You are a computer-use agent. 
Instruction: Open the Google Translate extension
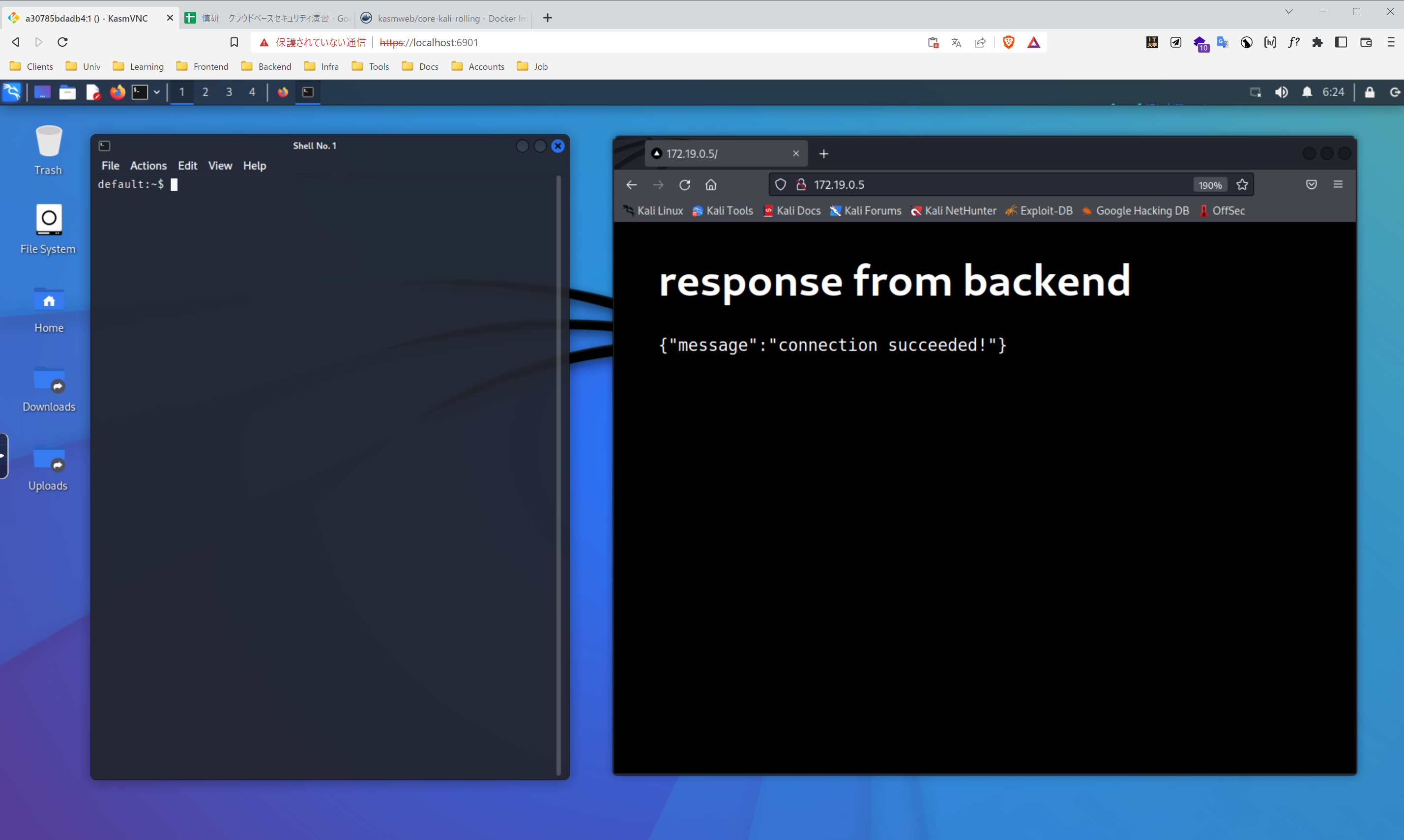[x=1223, y=42]
